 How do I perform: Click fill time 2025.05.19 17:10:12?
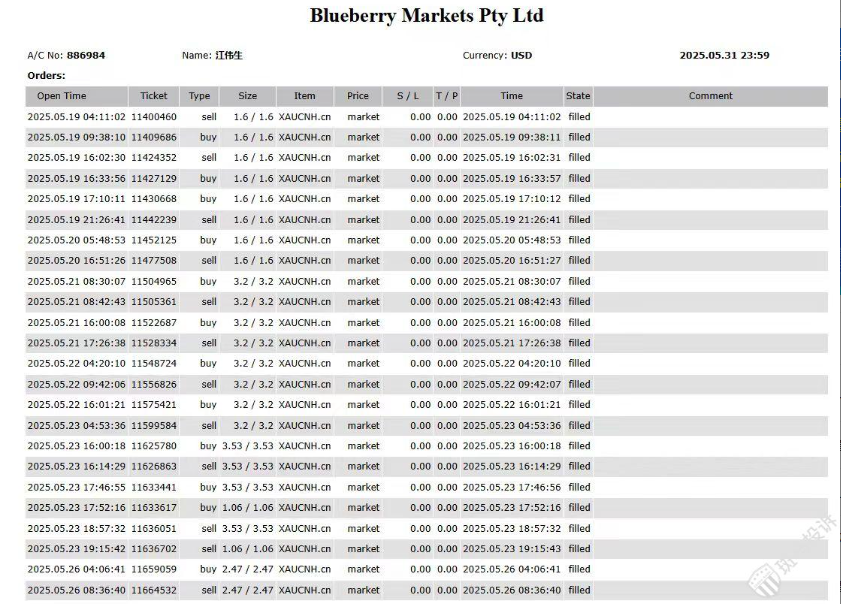coord(512,199)
